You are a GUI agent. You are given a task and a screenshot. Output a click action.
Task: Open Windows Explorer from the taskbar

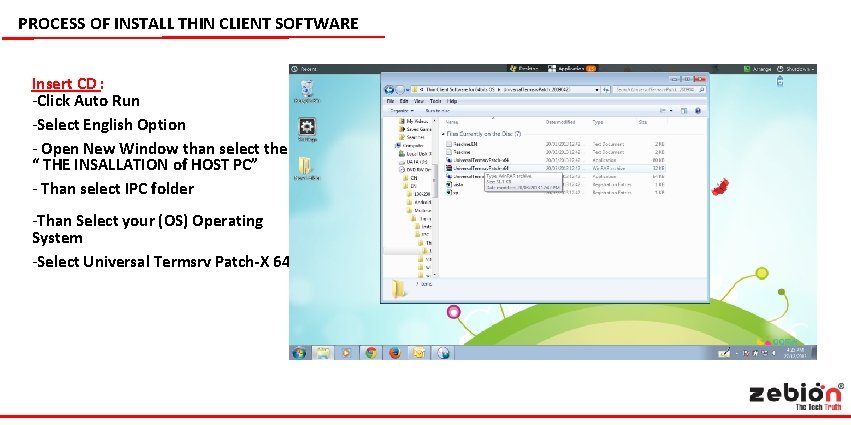pyautogui.click(x=323, y=353)
